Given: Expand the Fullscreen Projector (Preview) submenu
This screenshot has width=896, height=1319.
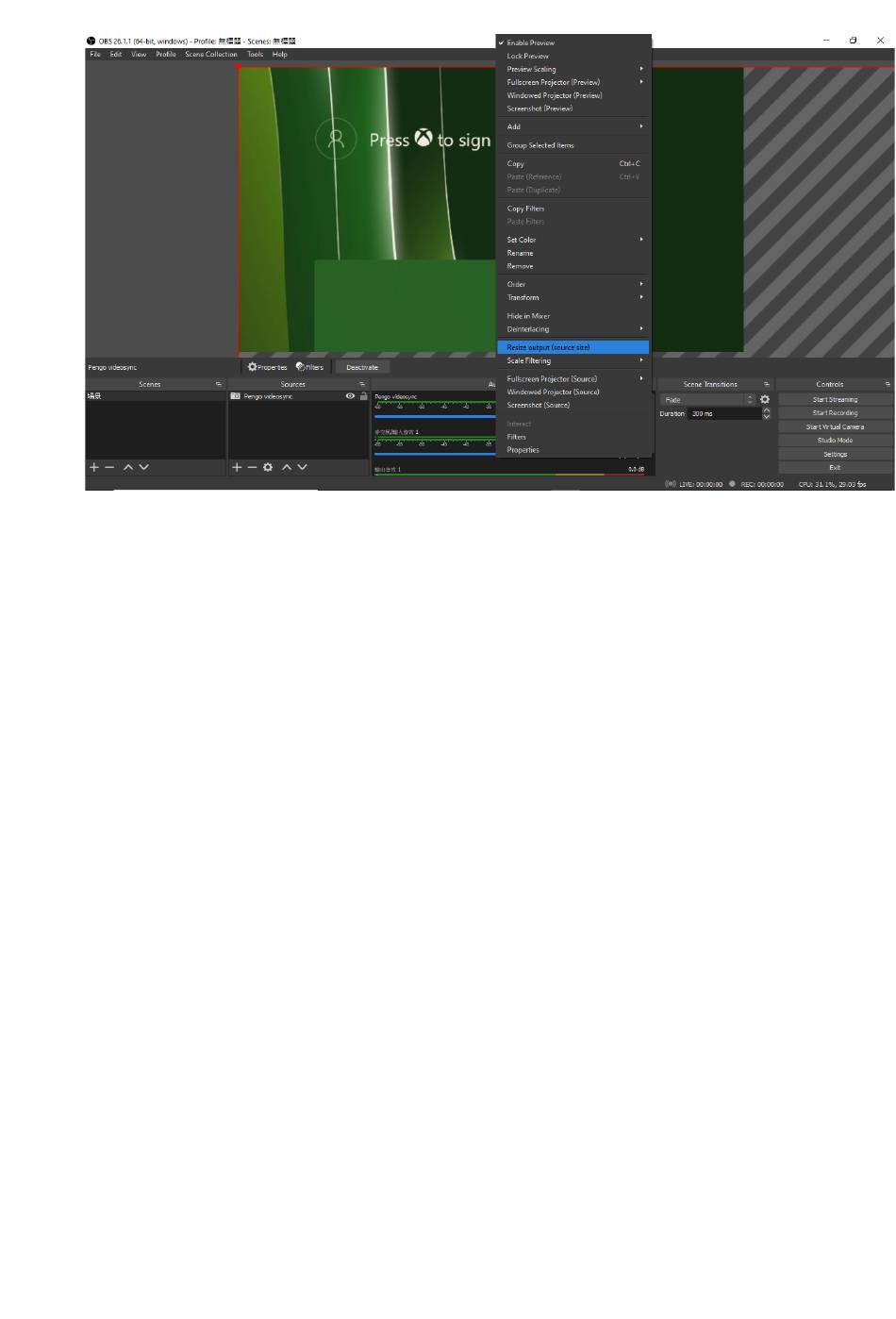Looking at the screenshot, I should click(573, 82).
